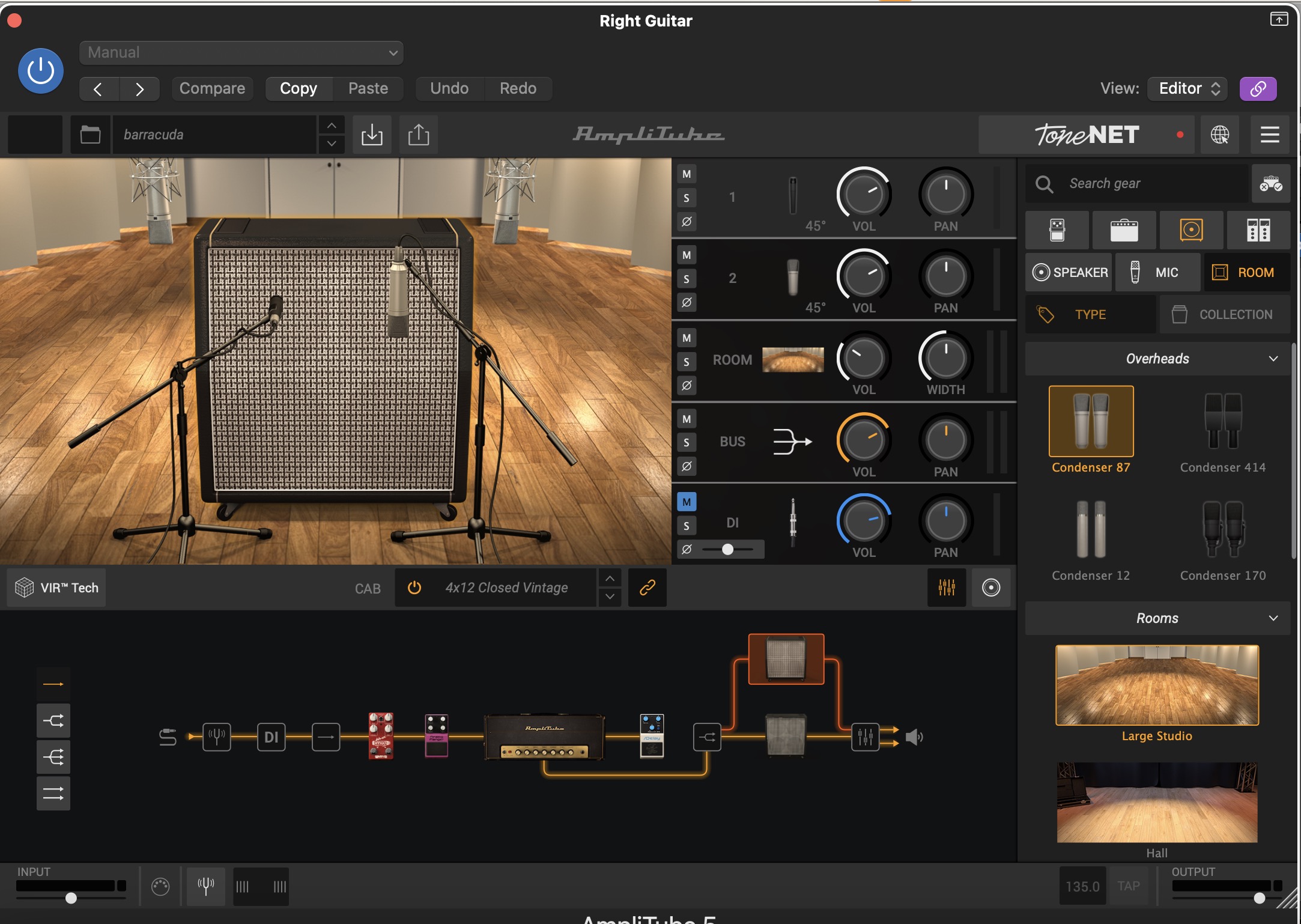This screenshot has width=1301, height=924.
Task: Toggle the CAB power button
Action: (x=414, y=588)
